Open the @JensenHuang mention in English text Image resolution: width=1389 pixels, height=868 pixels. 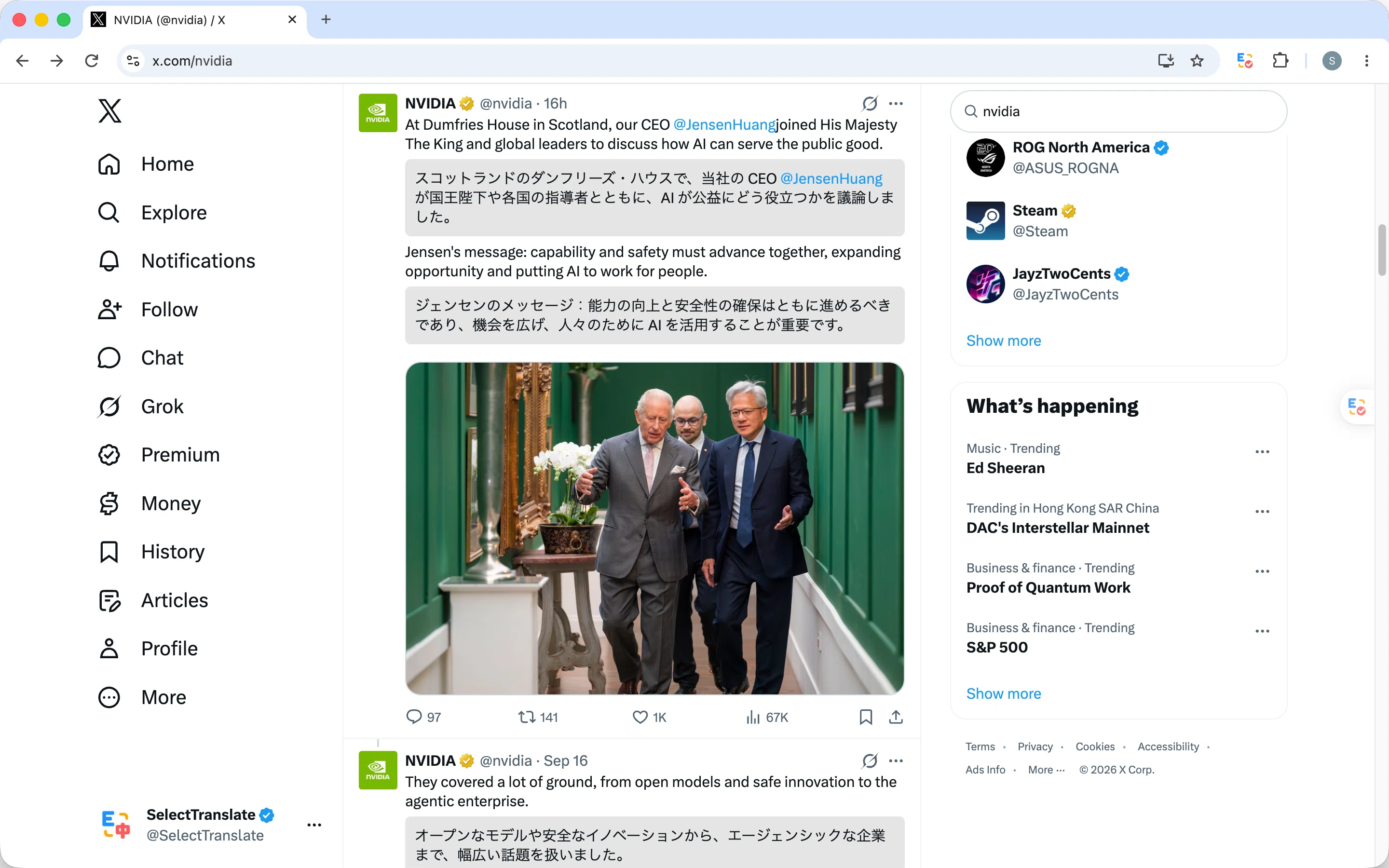click(724, 124)
